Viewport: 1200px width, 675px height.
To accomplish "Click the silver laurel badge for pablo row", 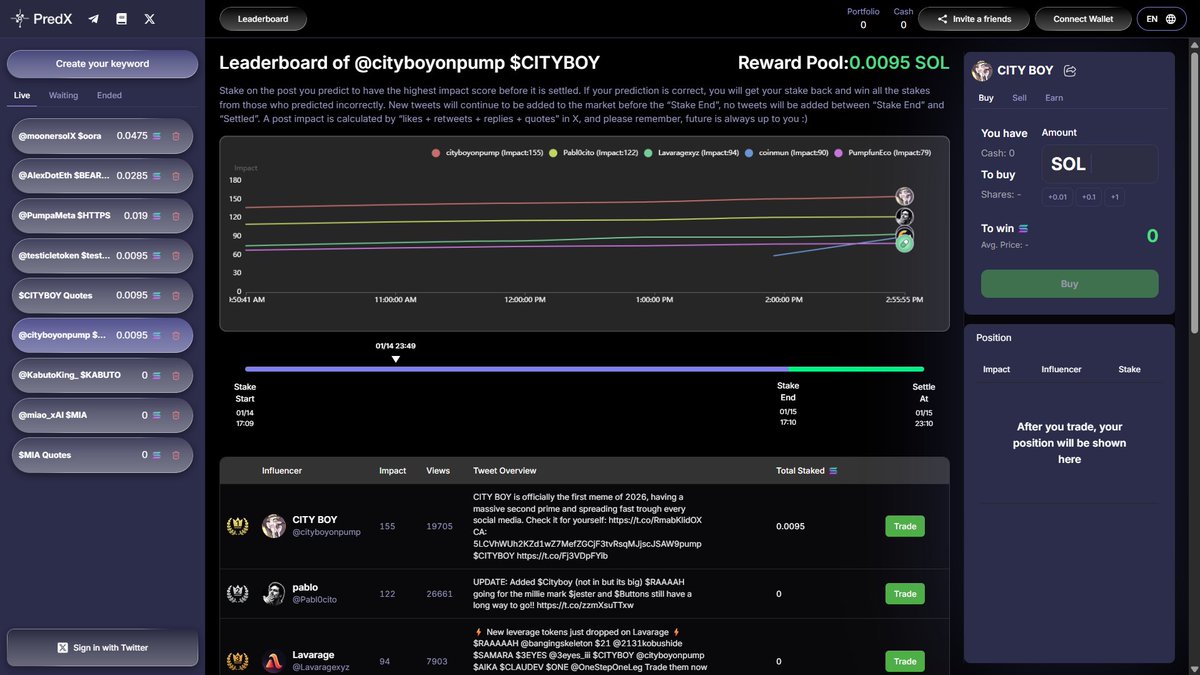I will [x=238, y=593].
